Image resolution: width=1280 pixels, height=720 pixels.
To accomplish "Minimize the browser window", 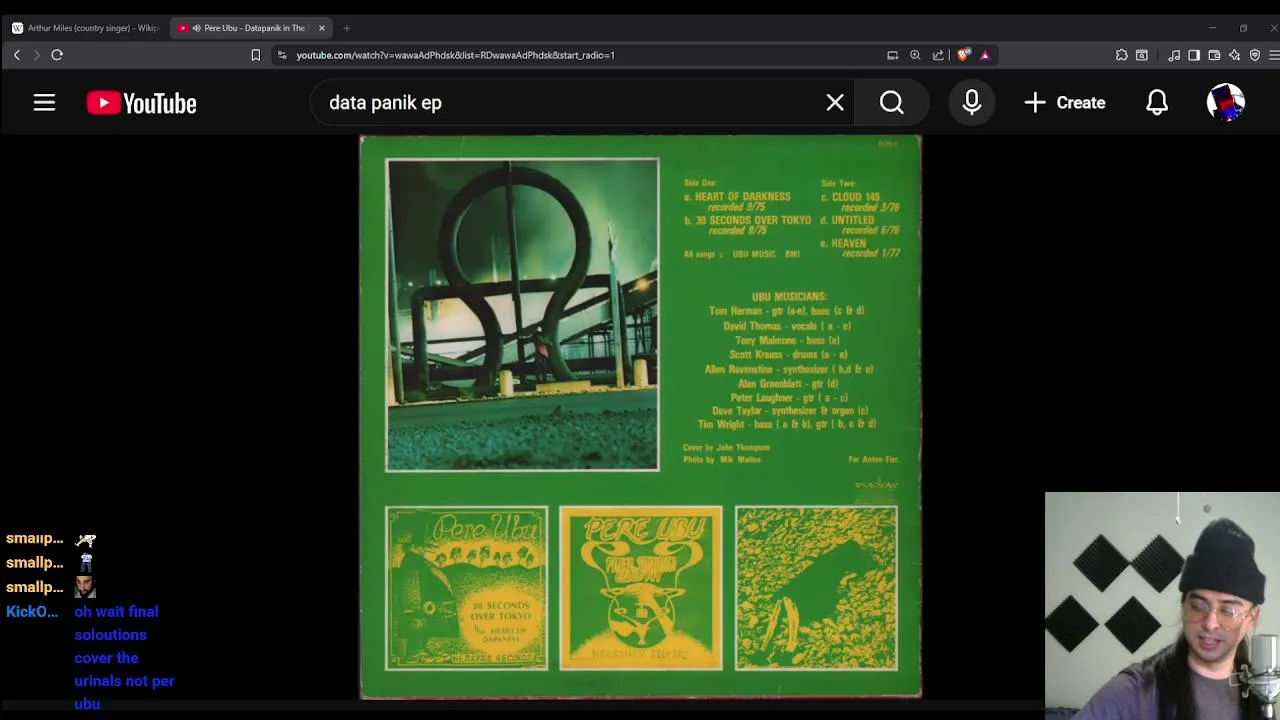I will tap(1212, 28).
